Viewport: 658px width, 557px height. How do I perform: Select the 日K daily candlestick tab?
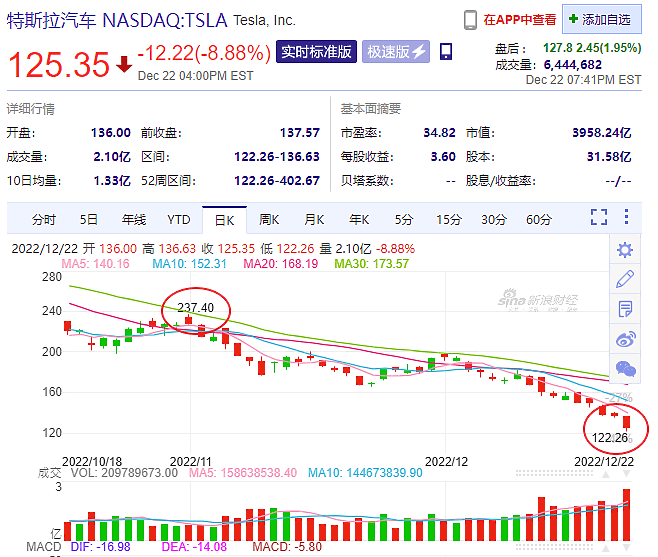click(225, 220)
